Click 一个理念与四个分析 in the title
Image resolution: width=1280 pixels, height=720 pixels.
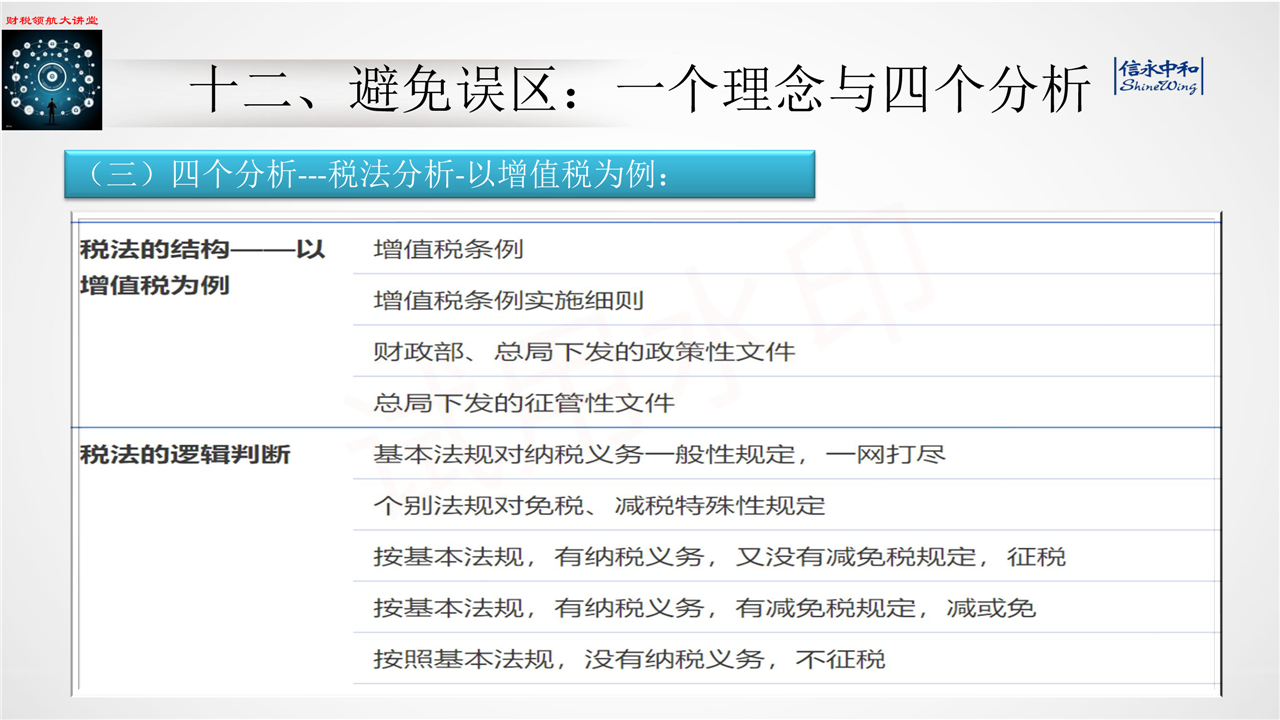pos(853,91)
